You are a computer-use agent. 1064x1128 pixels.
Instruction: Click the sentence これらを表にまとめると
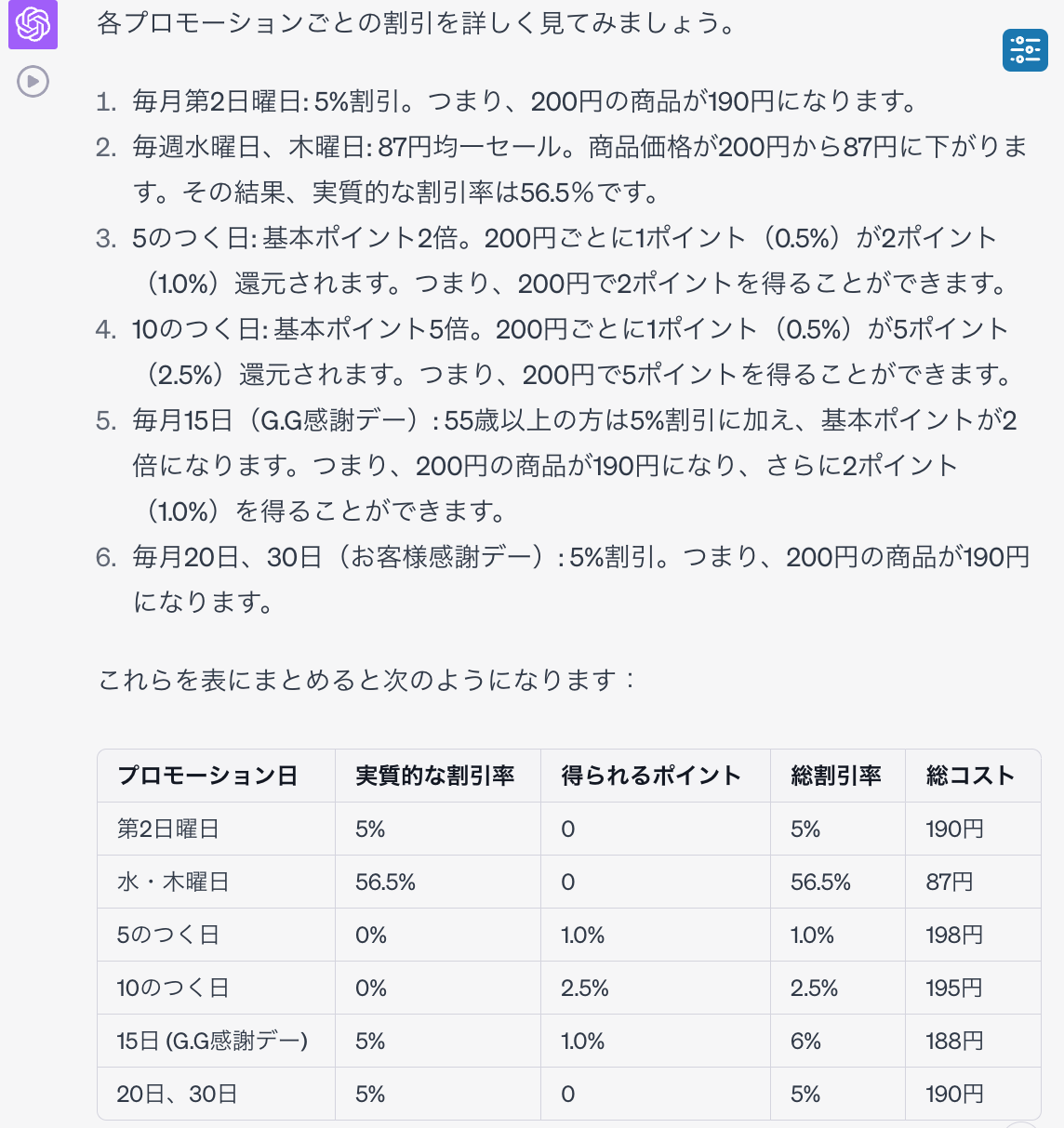tap(366, 680)
